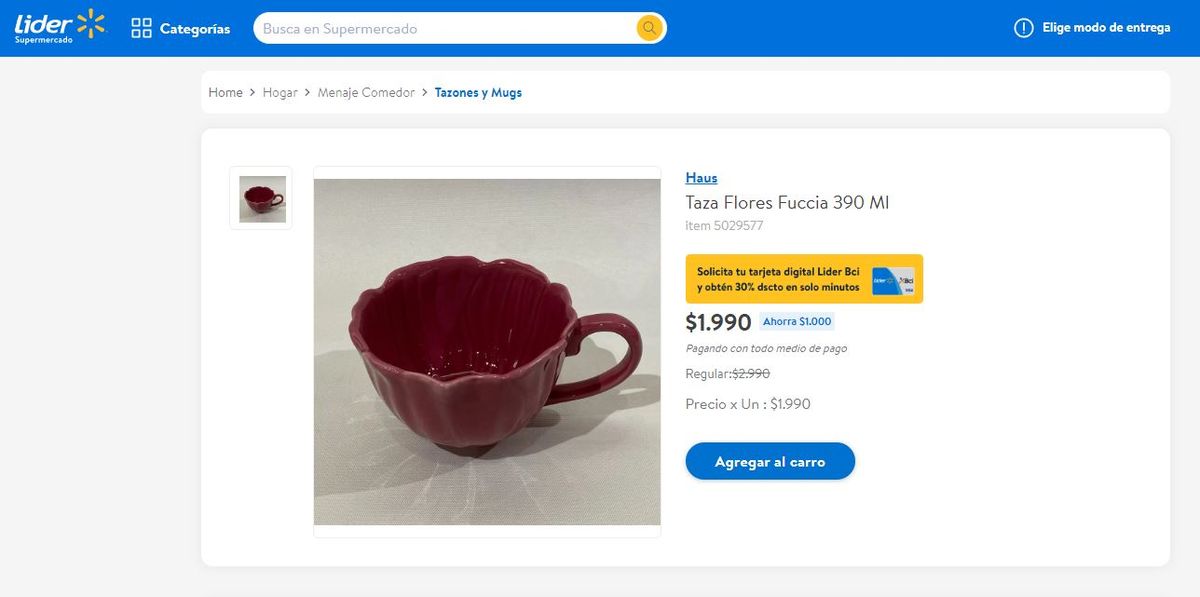Click the info icon beside delivery mode
Image resolution: width=1200 pixels, height=597 pixels.
click(x=1023, y=28)
